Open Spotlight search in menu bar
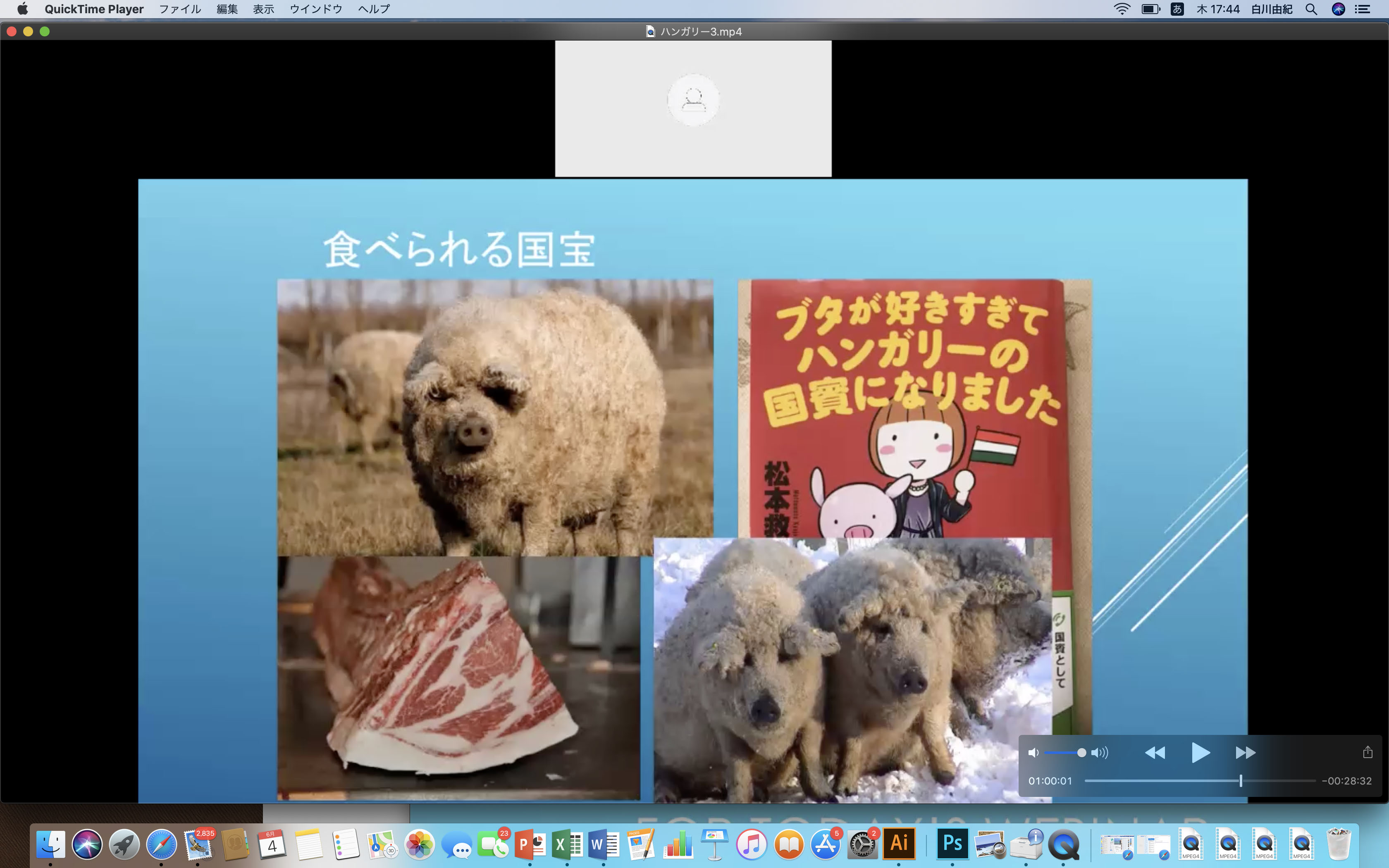 pyautogui.click(x=1311, y=9)
